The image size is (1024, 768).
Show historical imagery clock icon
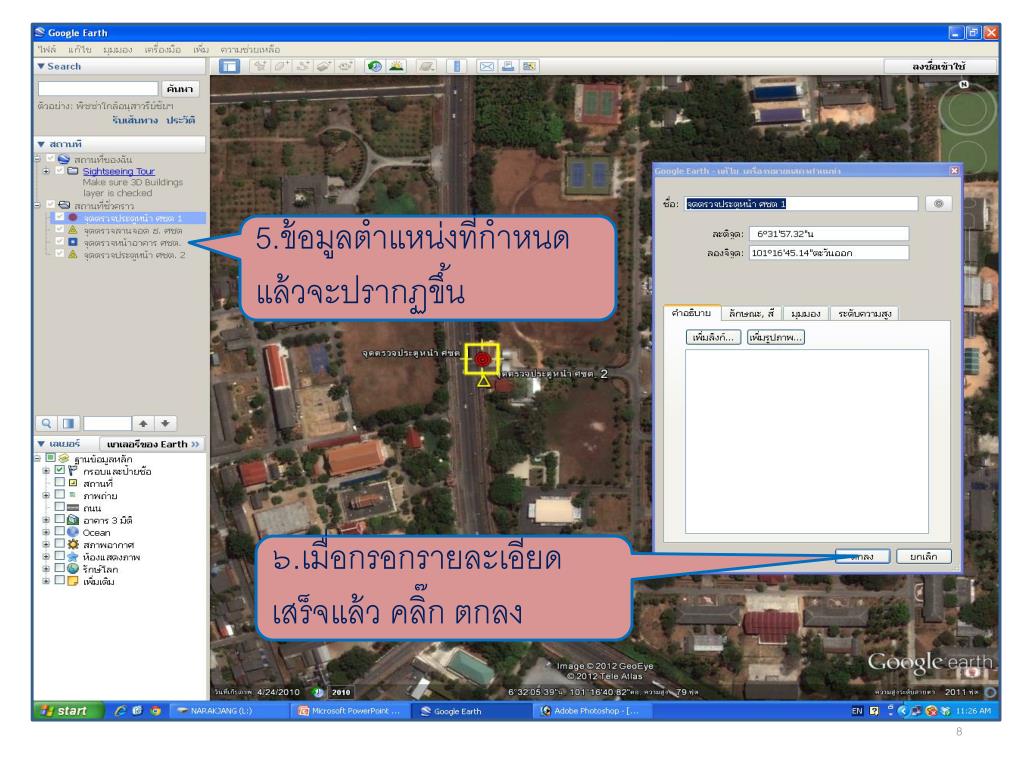coord(375,66)
